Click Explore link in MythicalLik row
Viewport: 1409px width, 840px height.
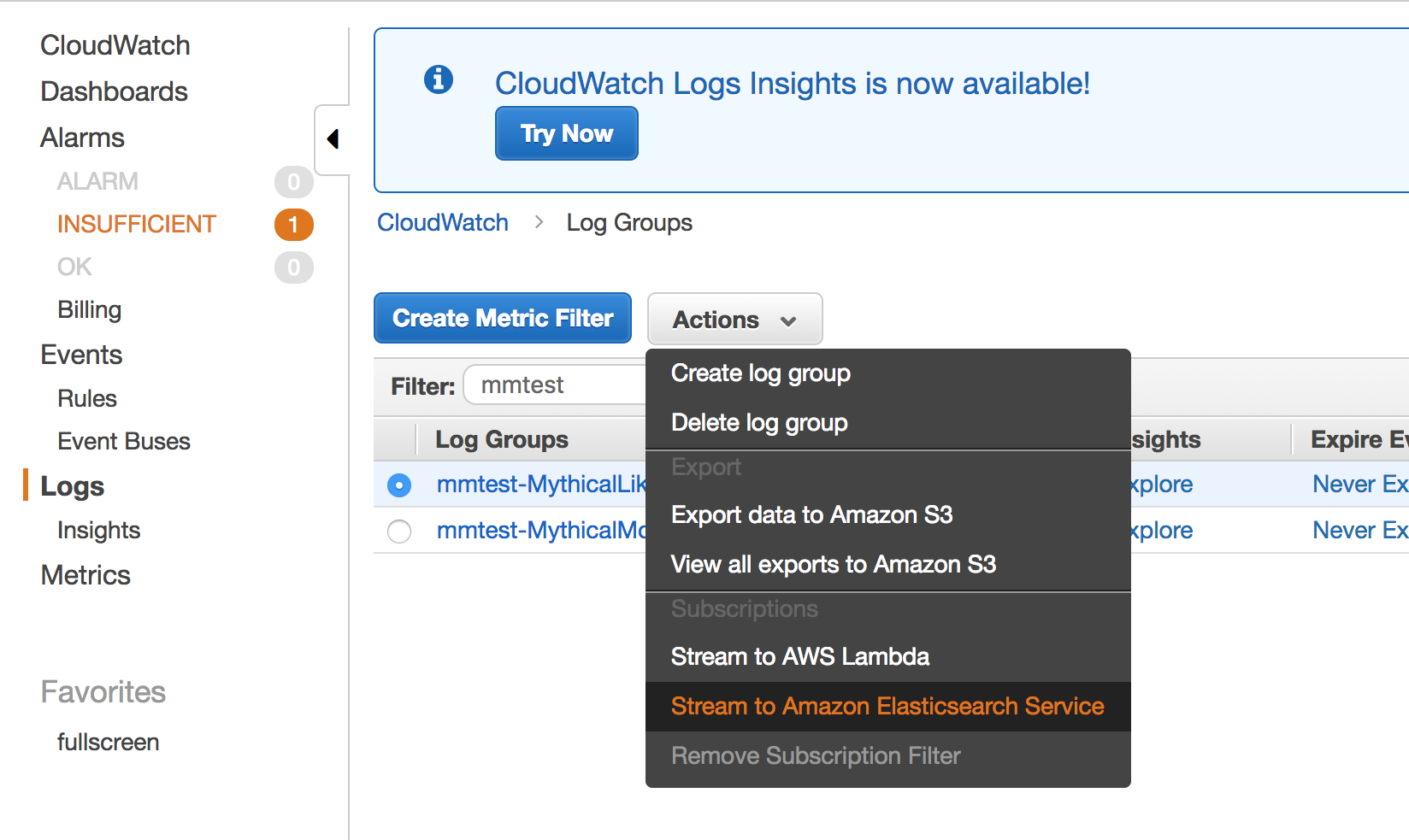pos(1162,485)
